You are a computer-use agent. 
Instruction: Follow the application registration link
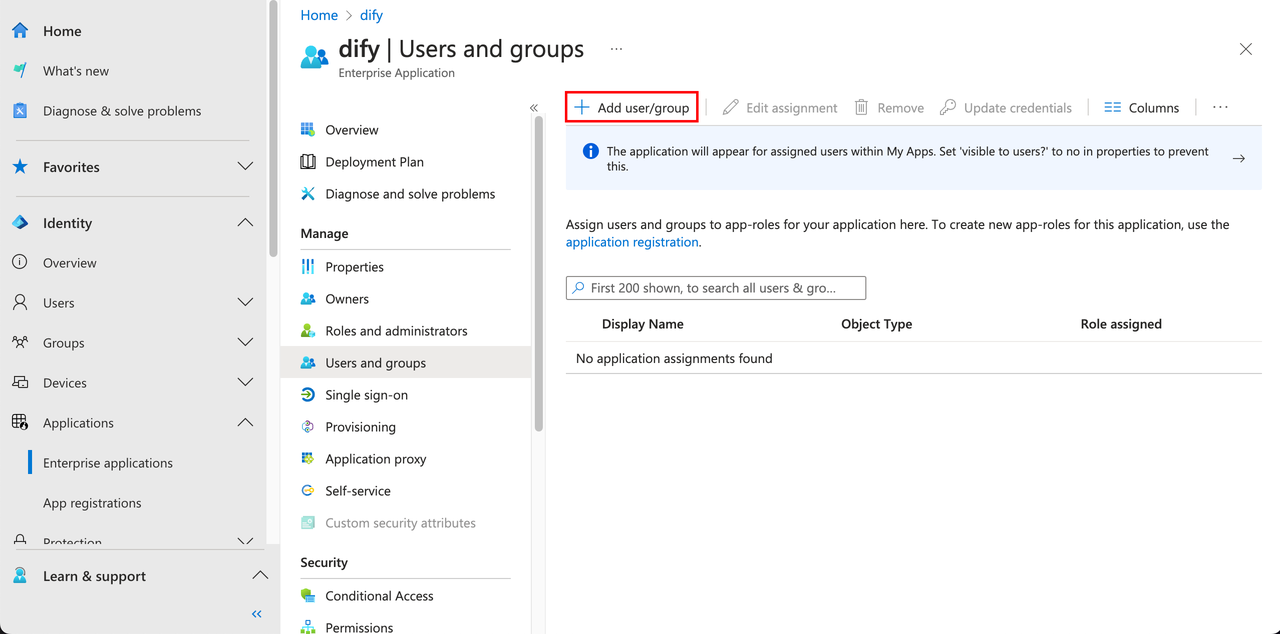click(632, 242)
